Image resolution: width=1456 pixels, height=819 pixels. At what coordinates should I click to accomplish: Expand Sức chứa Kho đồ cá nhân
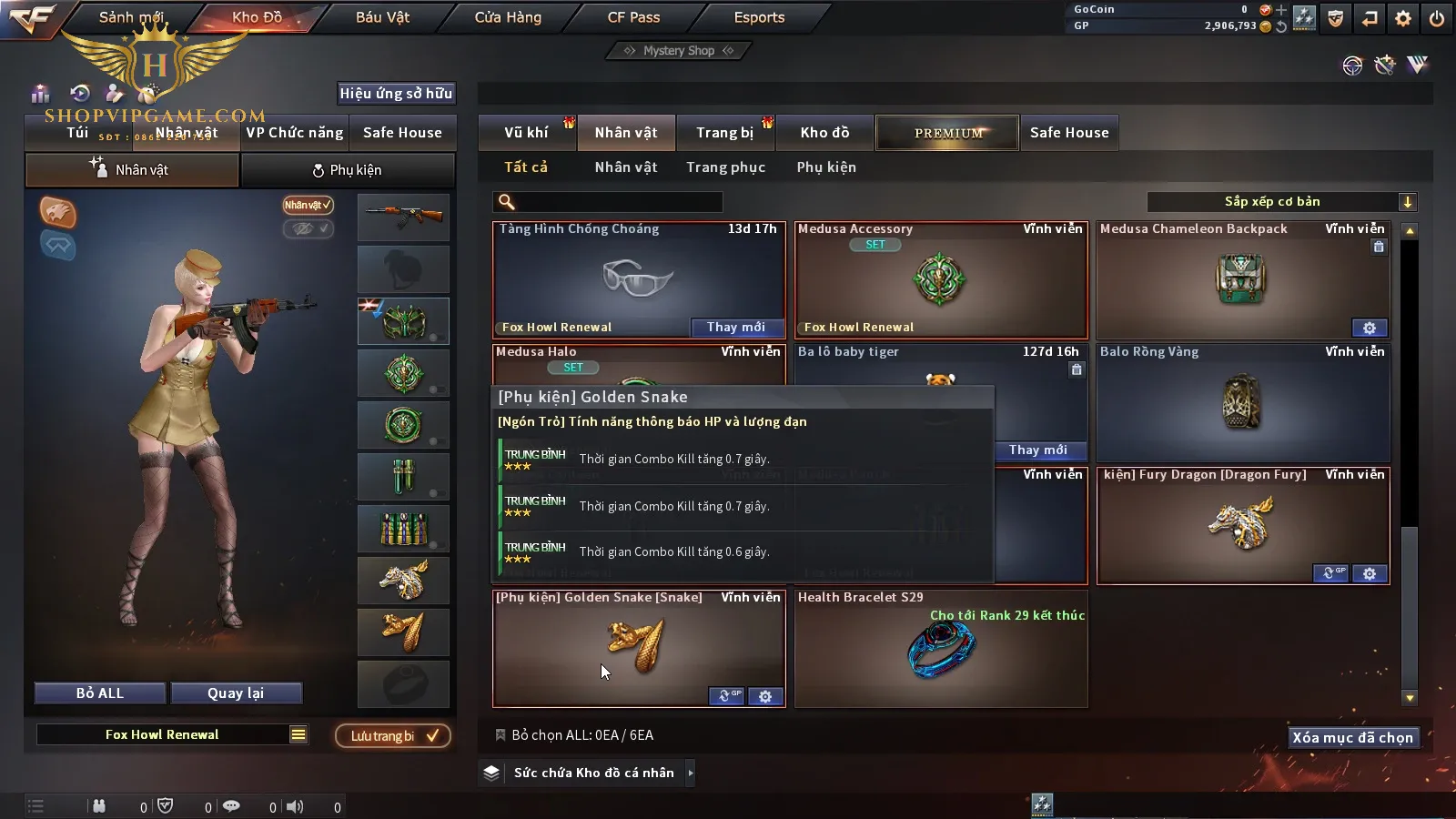click(x=691, y=773)
